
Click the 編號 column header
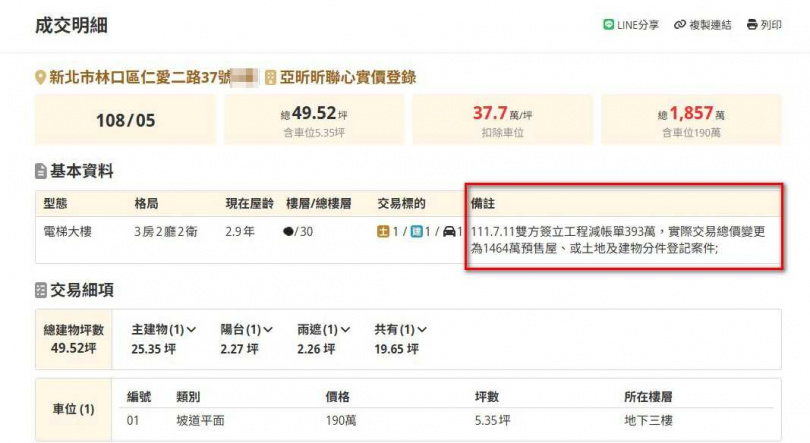point(139,397)
